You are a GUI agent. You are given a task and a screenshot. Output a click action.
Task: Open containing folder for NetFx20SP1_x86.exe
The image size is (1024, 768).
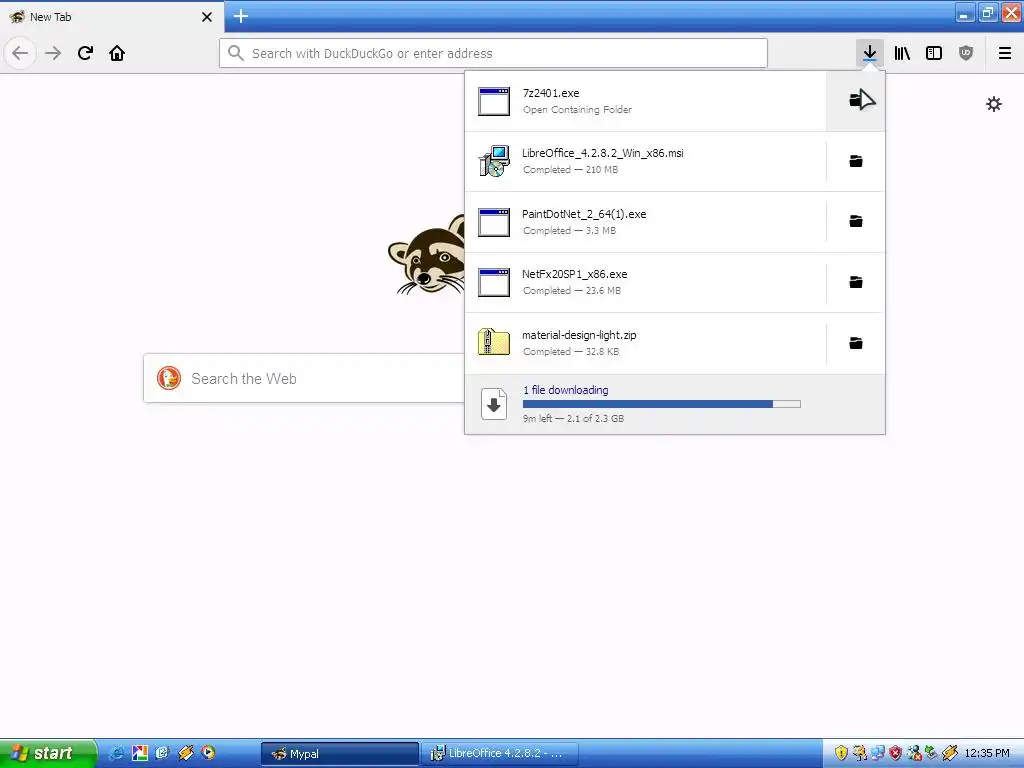(x=856, y=282)
